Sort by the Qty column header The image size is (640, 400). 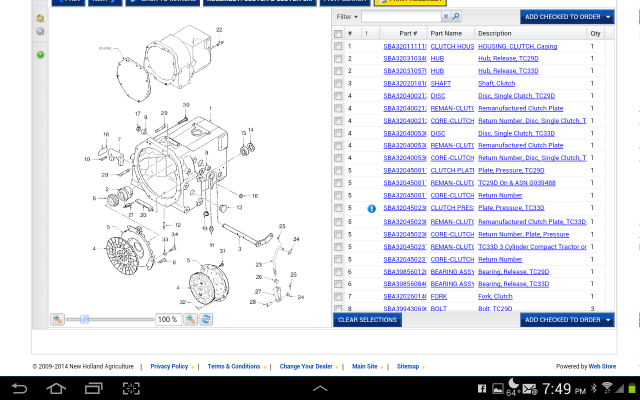596,33
